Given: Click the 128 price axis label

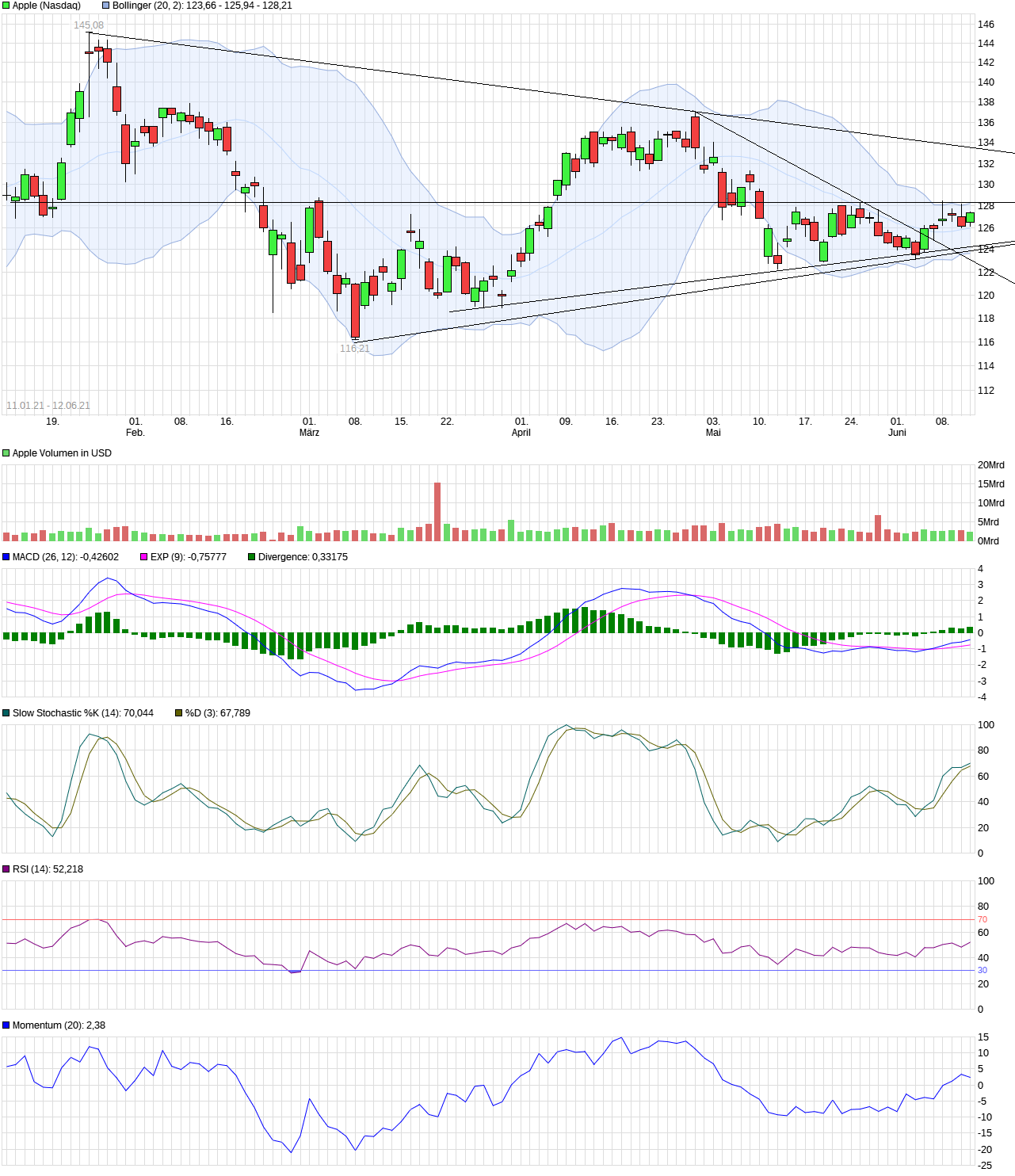Looking at the screenshot, I should (x=986, y=206).
